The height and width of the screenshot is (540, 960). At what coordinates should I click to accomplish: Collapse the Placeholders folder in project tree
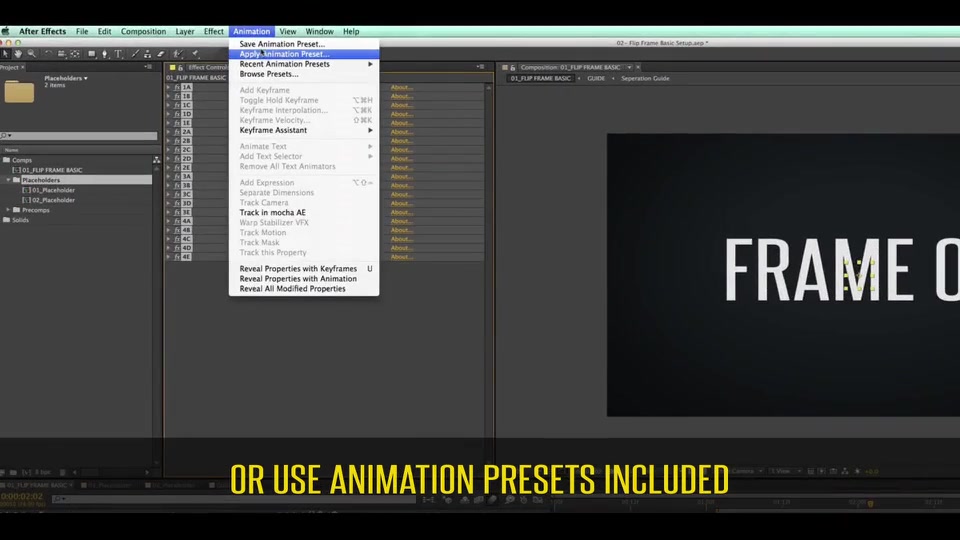9,180
